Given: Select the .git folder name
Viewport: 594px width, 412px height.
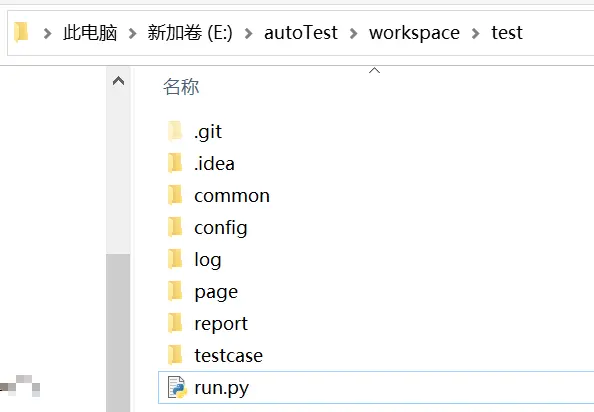Looking at the screenshot, I should (x=208, y=132).
